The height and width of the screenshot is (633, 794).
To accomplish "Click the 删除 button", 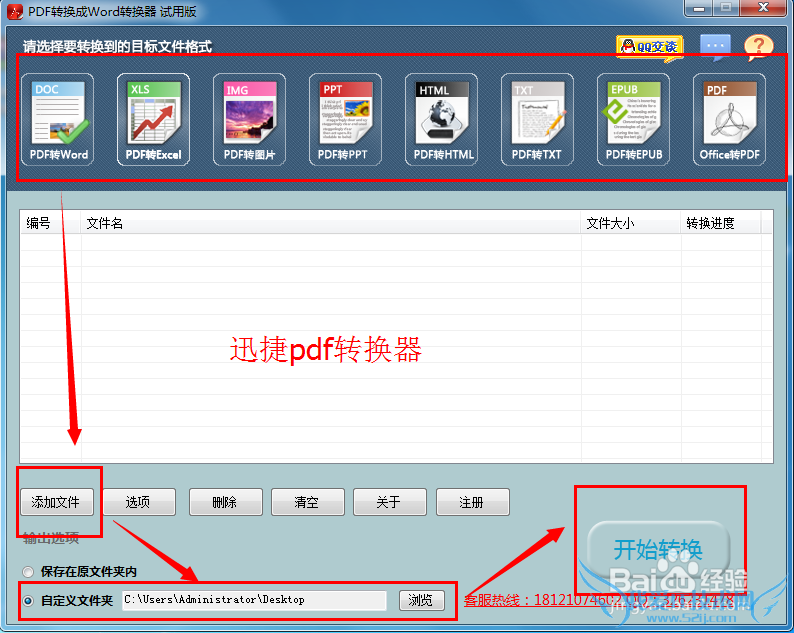I will (x=226, y=502).
